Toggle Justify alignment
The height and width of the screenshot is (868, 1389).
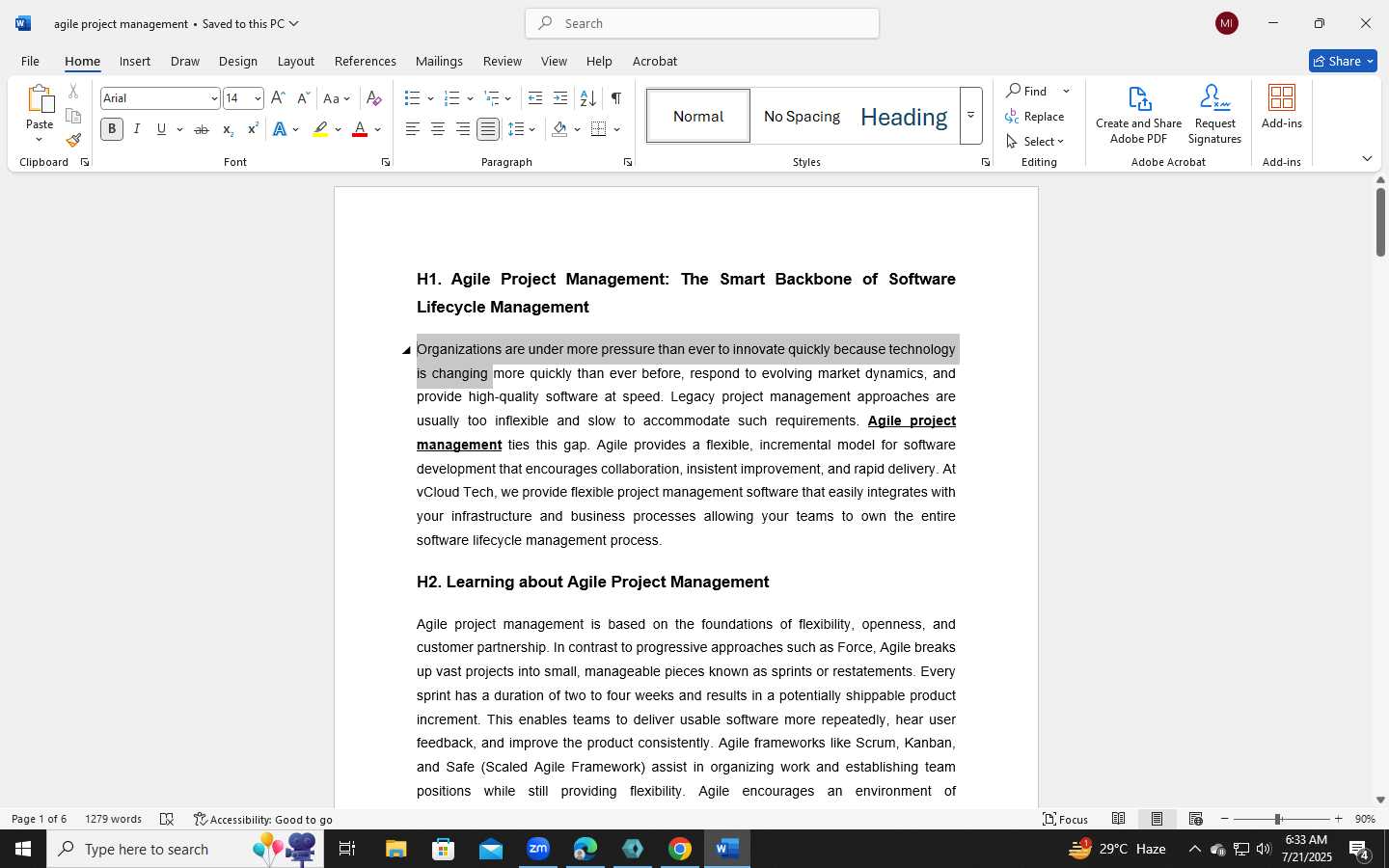(x=488, y=129)
